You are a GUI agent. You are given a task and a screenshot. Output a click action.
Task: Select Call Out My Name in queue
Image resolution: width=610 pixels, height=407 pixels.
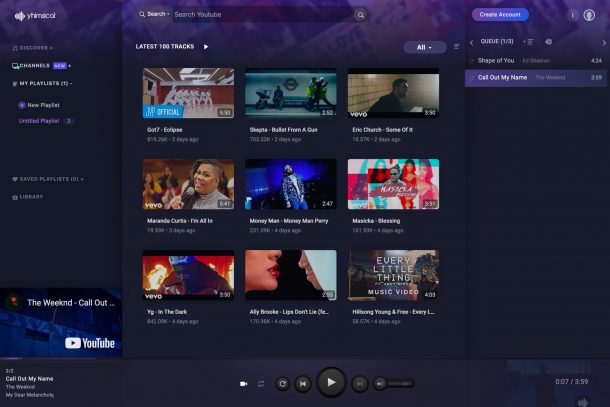click(x=536, y=78)
